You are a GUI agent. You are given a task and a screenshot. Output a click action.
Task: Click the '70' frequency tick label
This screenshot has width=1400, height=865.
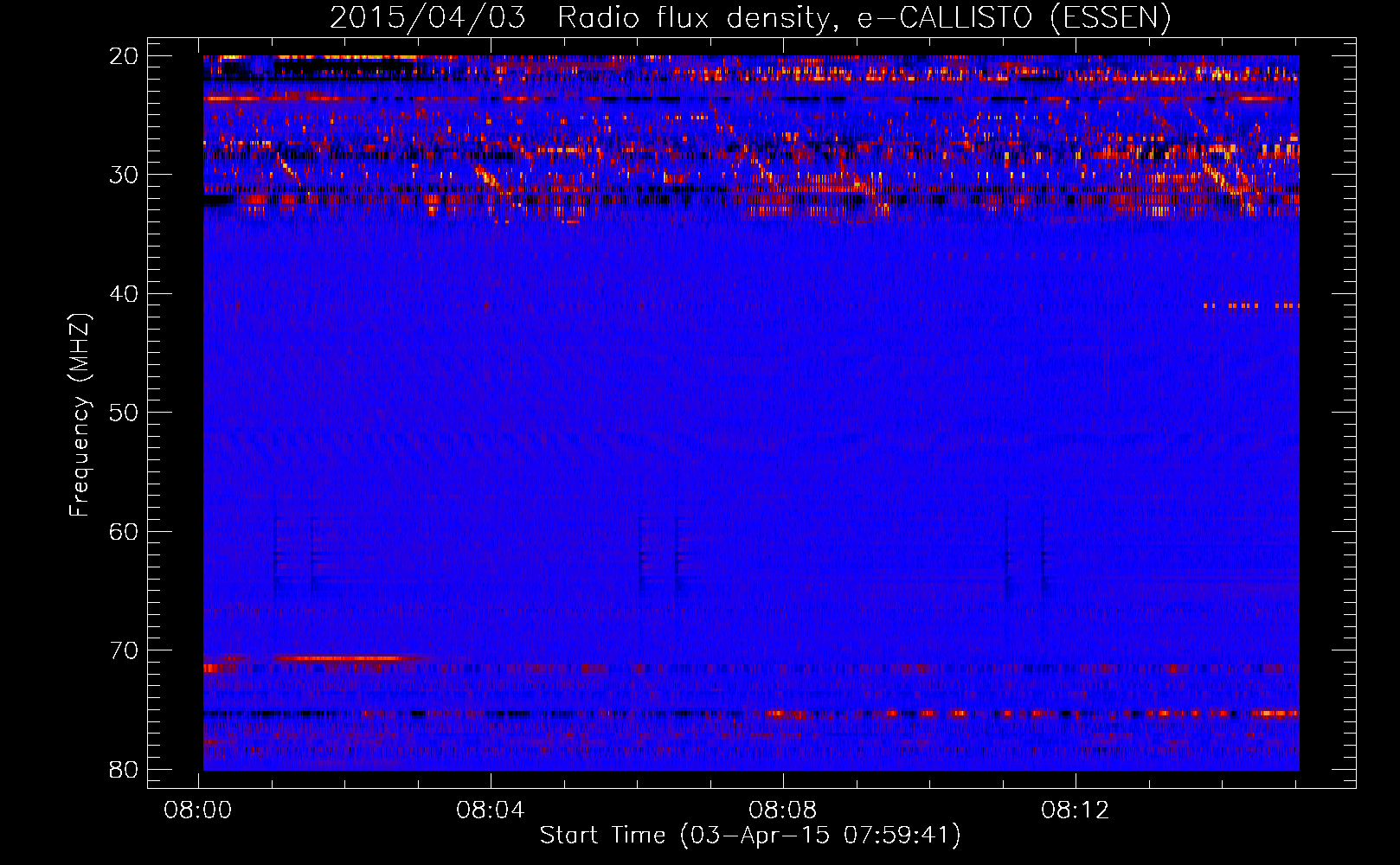point(124,650)
